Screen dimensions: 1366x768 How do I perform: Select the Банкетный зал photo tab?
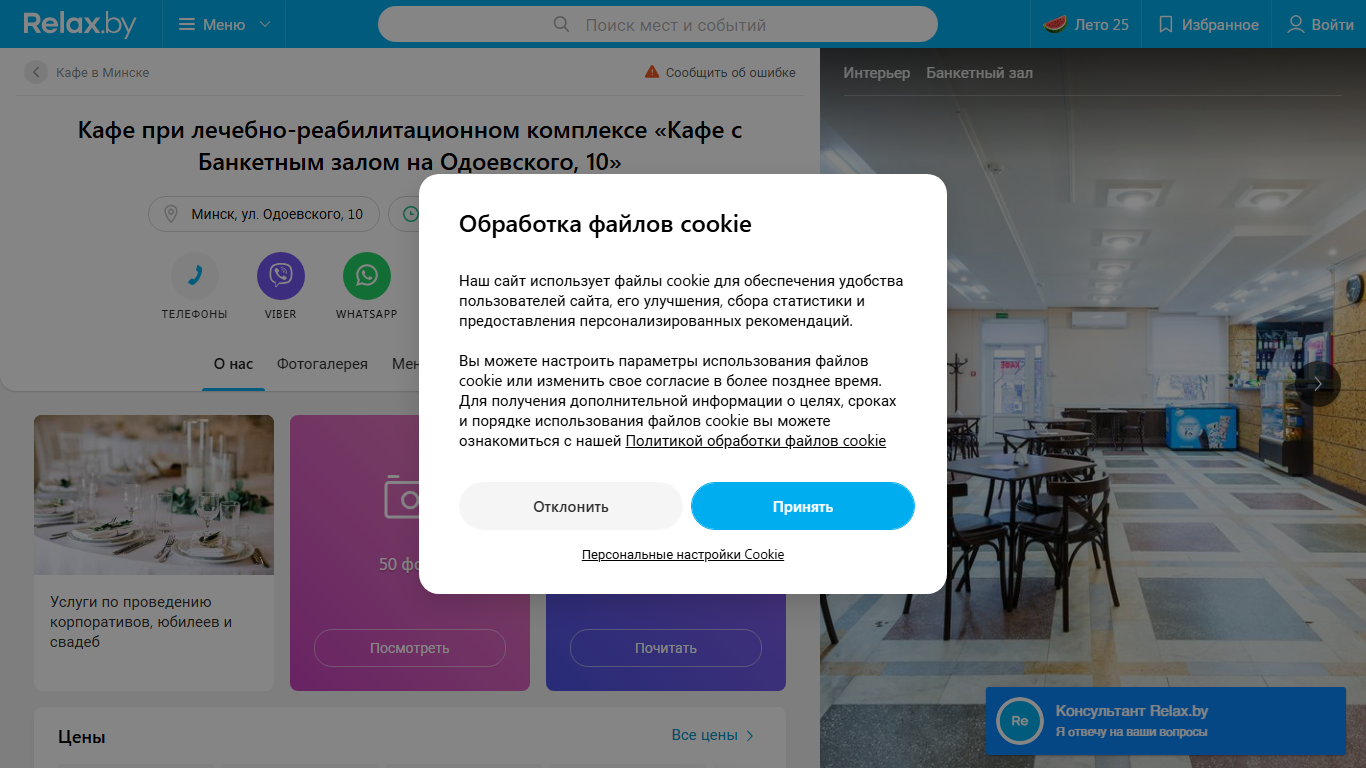pyautogui.click(x=979, y=73)
